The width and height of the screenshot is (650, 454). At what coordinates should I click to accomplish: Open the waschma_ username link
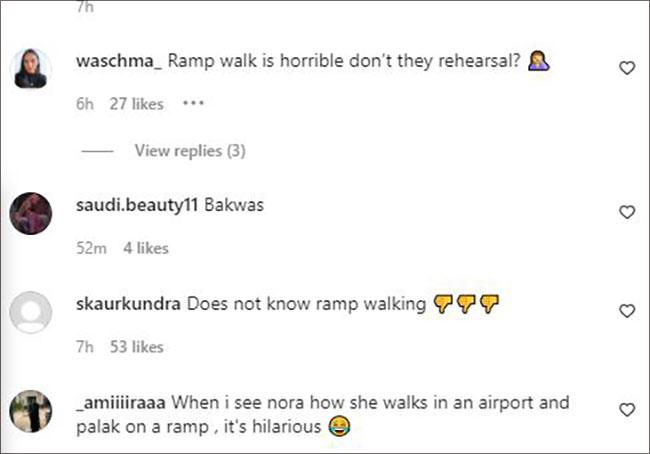point(119,60)
